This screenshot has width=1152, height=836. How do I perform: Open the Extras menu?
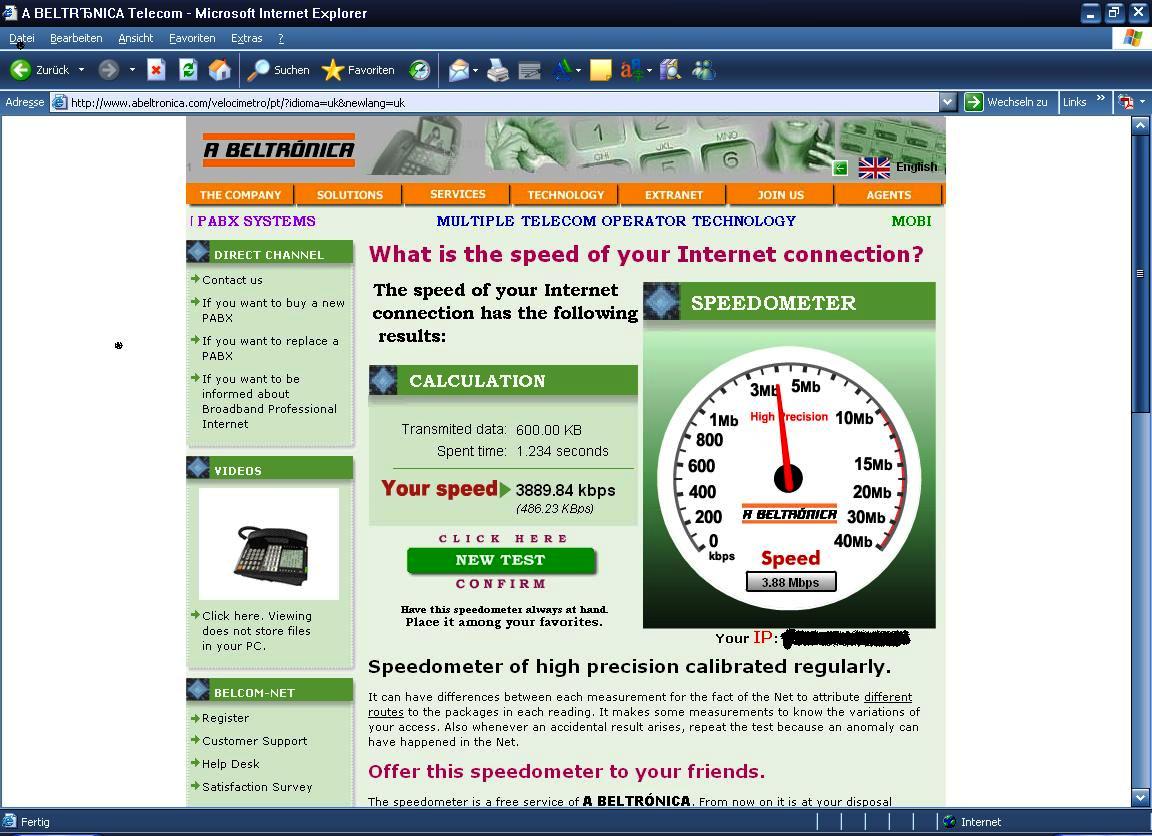[246, 38]
